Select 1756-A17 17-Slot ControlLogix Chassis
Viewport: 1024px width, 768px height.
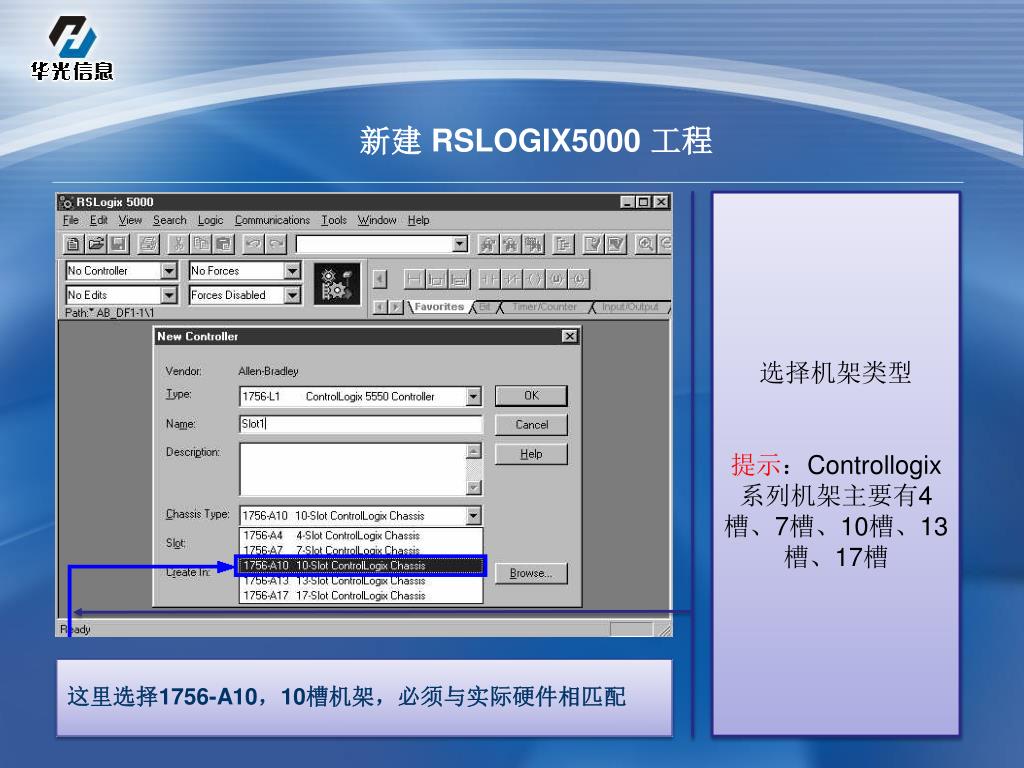[360, 596]
